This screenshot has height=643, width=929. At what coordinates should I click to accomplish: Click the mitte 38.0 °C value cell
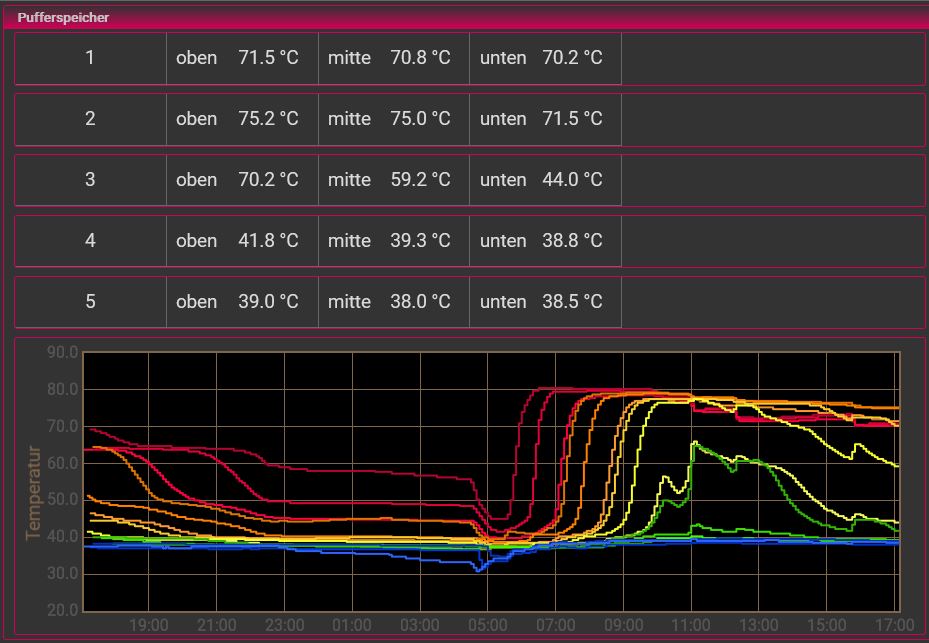(393, 302)
